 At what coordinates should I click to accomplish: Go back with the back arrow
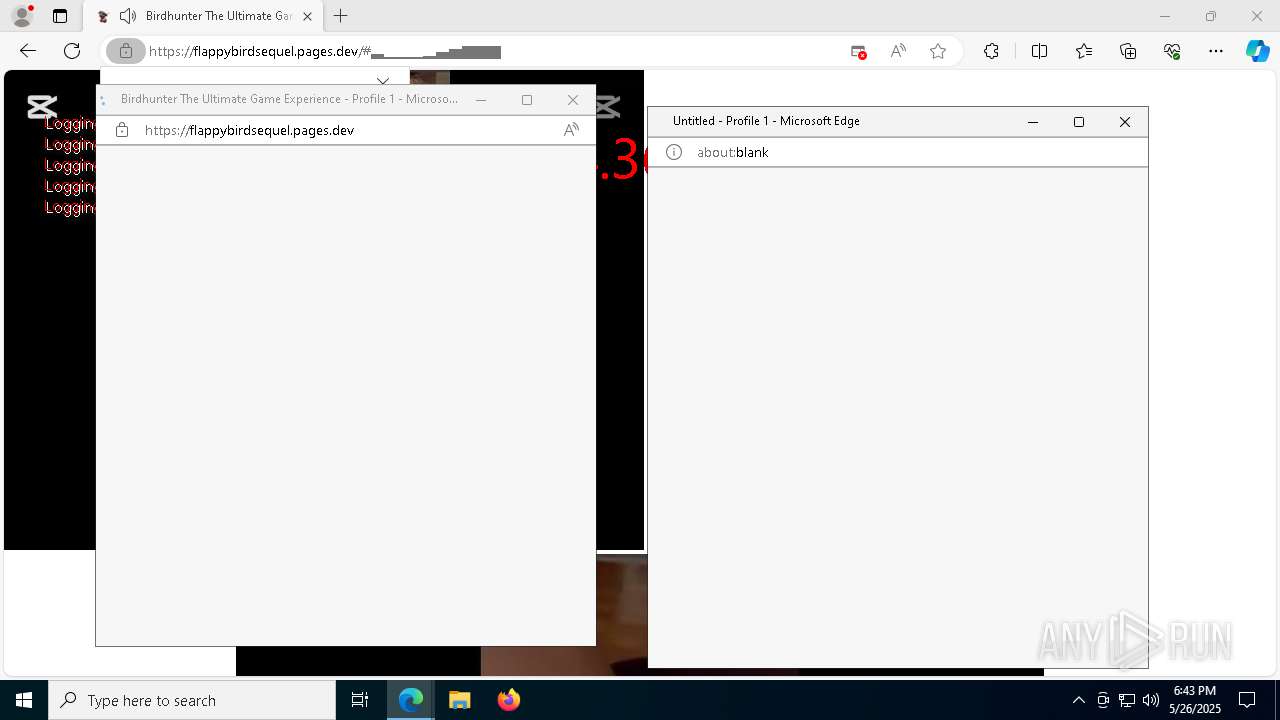coord(28,51)
